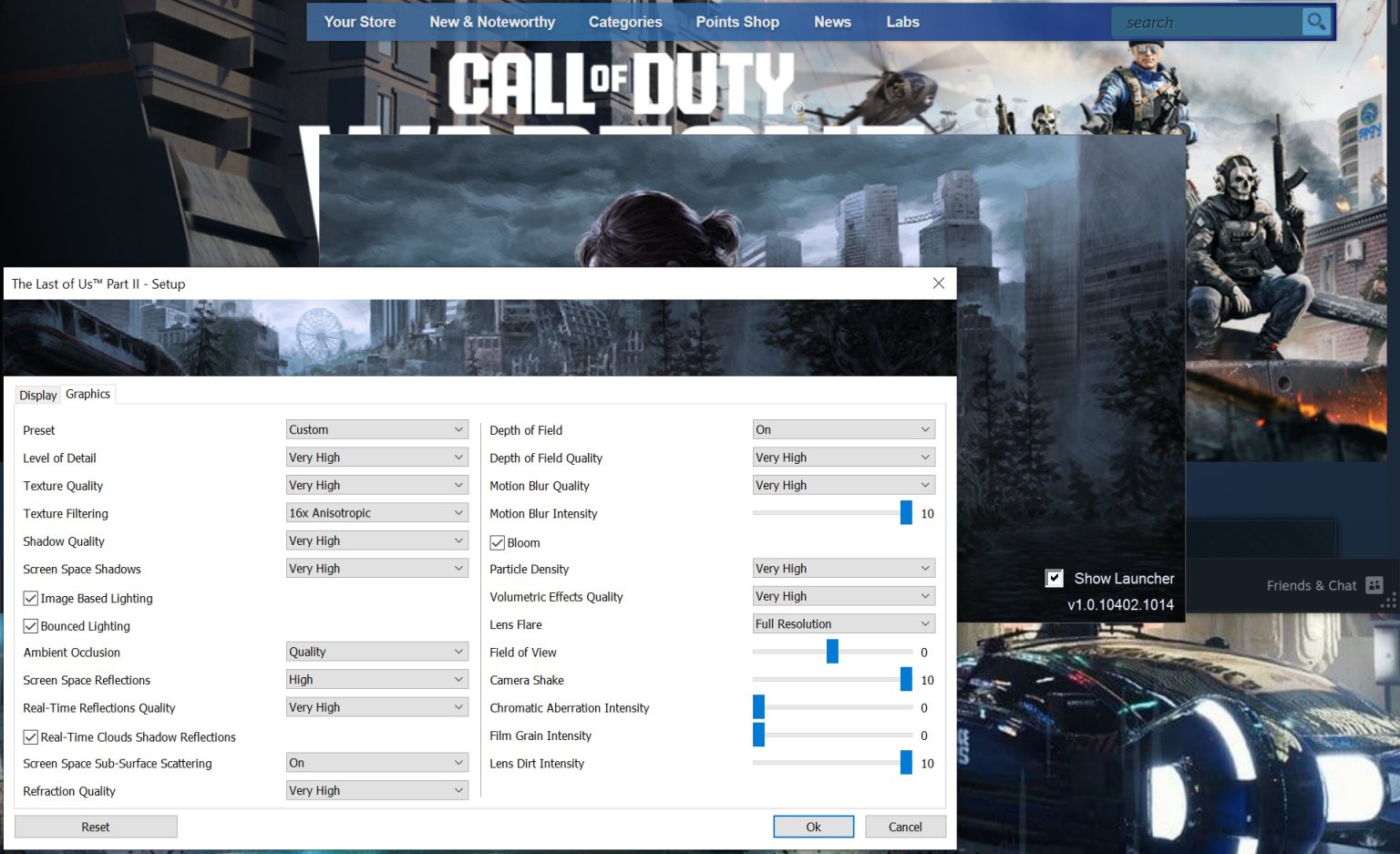Turn off the Bloom checkbox
The height and width of the screenshot is (854, 1400).
point(498,543)
